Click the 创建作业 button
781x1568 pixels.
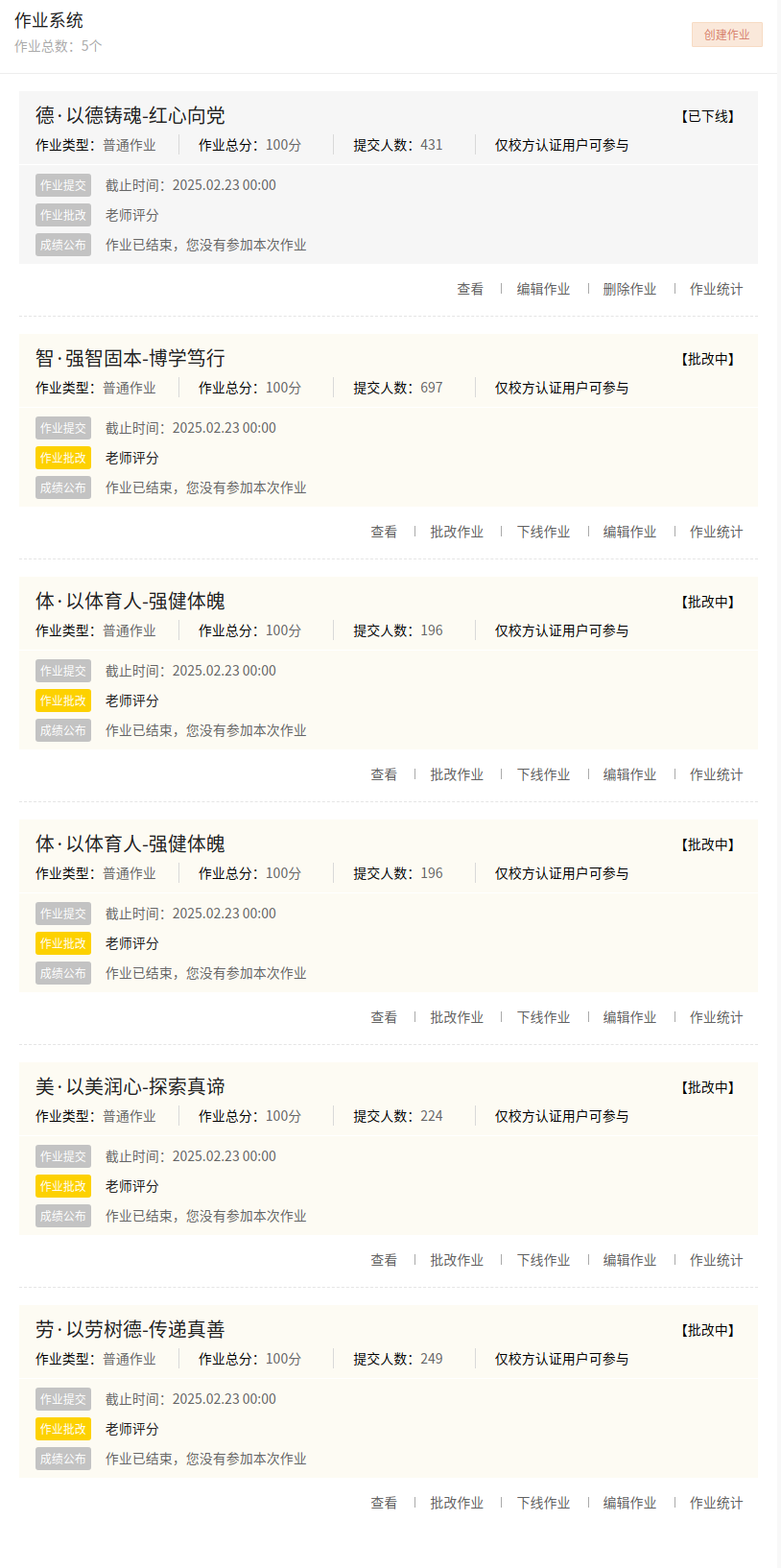pos(726,35)
